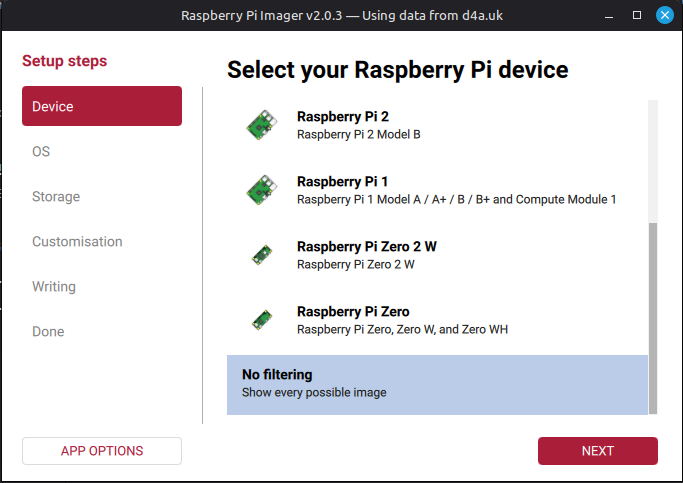Maximize the Raspberry Pi Imager window
Viewport: 683px width, 483px height.
point(637,16)
